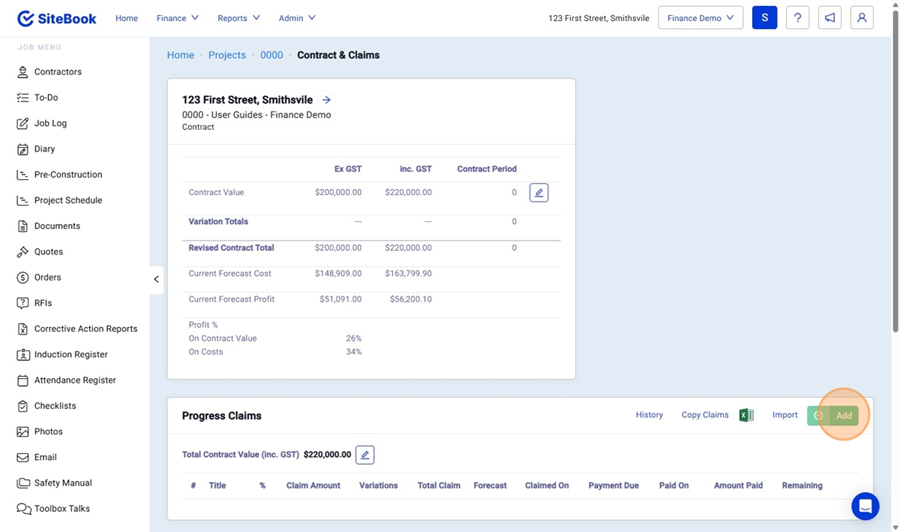This screenshot has height=532, width=900.
Task: Edit contract value with pencil icon
Action: click(x=538, y=193)
